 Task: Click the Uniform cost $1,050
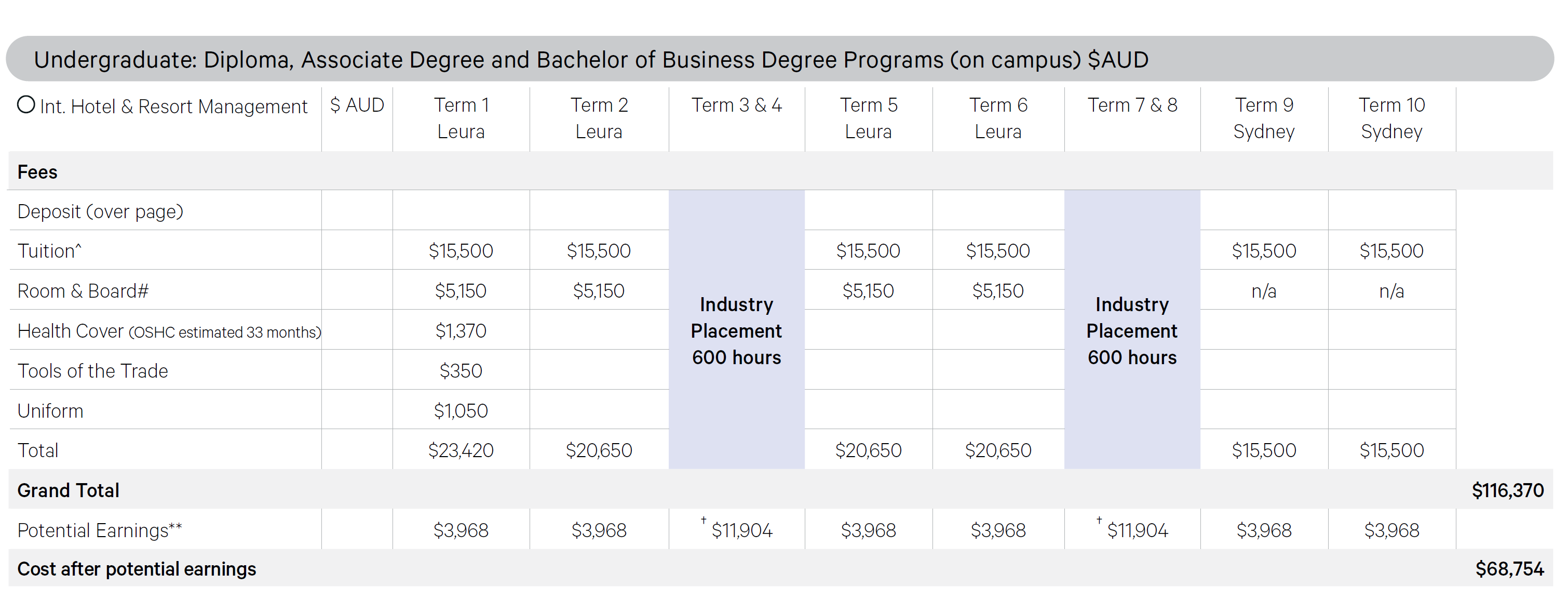point(461,411)
